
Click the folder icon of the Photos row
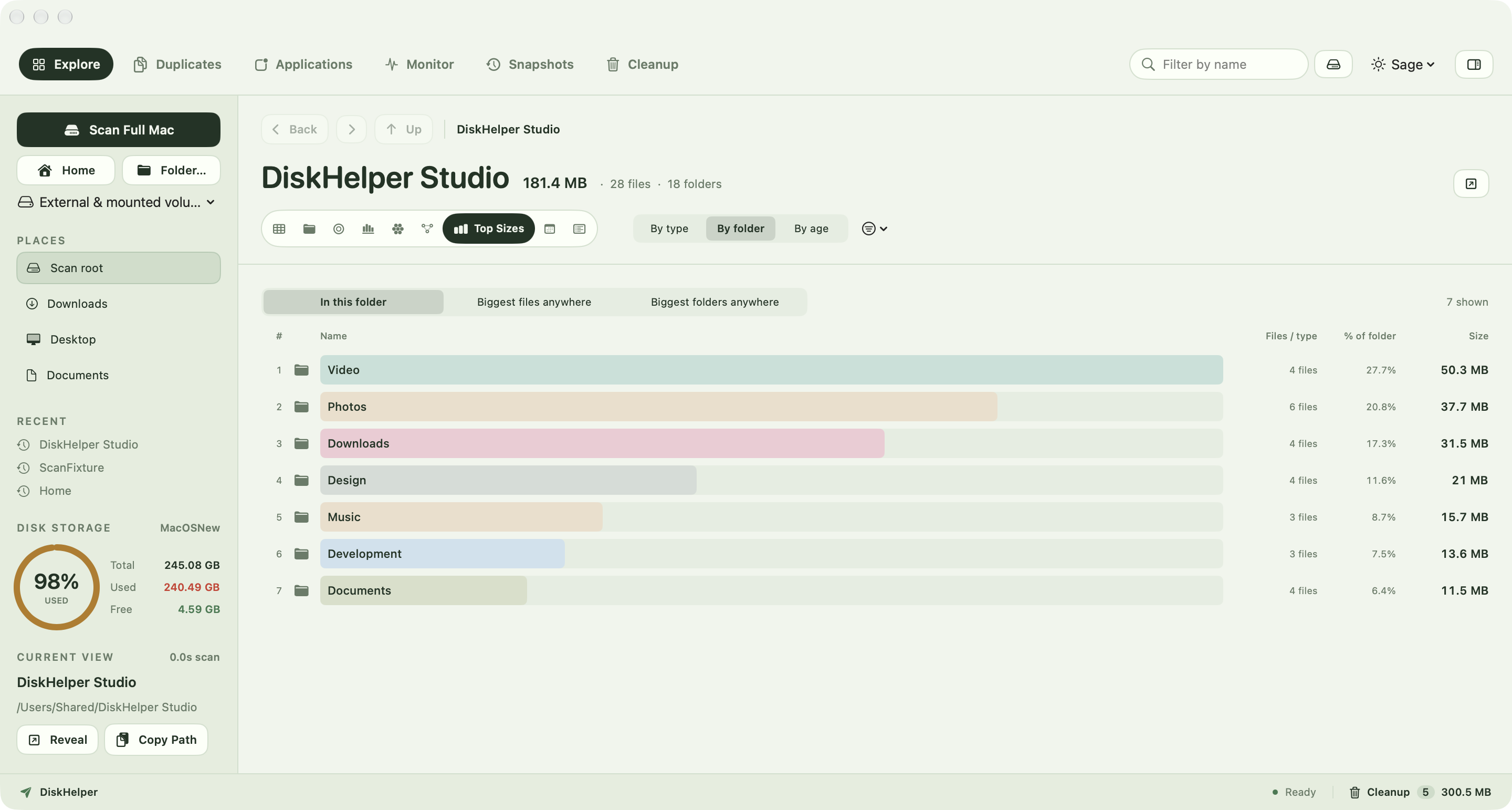(301, 407)
